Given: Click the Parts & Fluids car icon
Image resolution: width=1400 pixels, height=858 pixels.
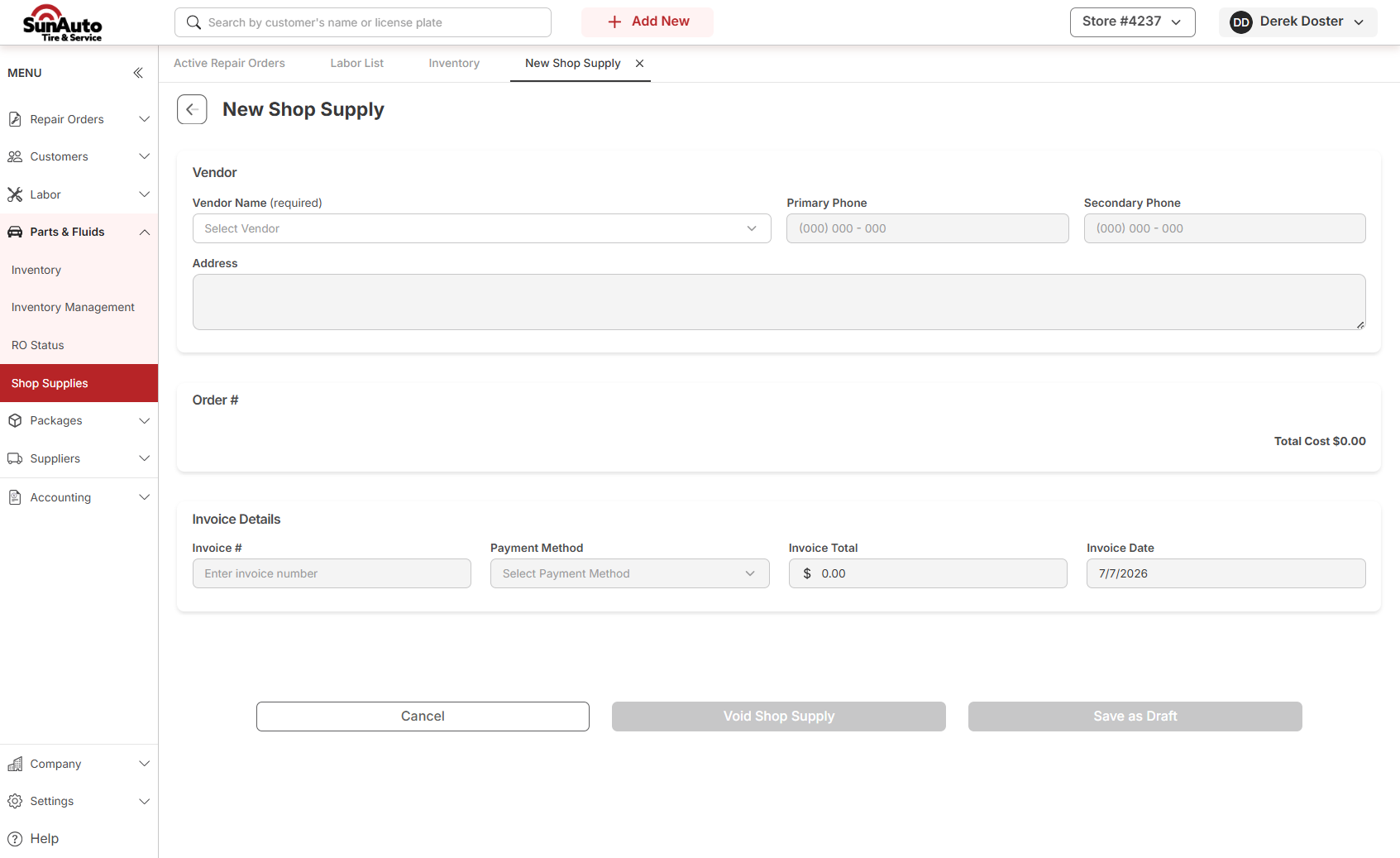Looking at the screenshot, I should pyautogui.click(x=15, y=232).
